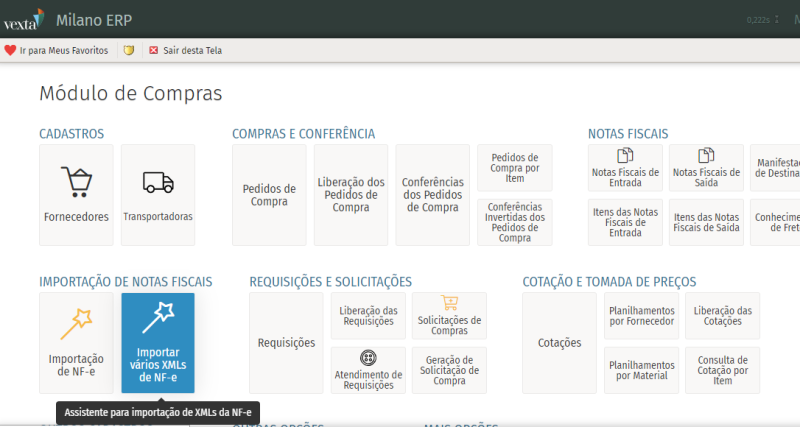Open Notas Fiscais de Saída tile

click(706, 168)
